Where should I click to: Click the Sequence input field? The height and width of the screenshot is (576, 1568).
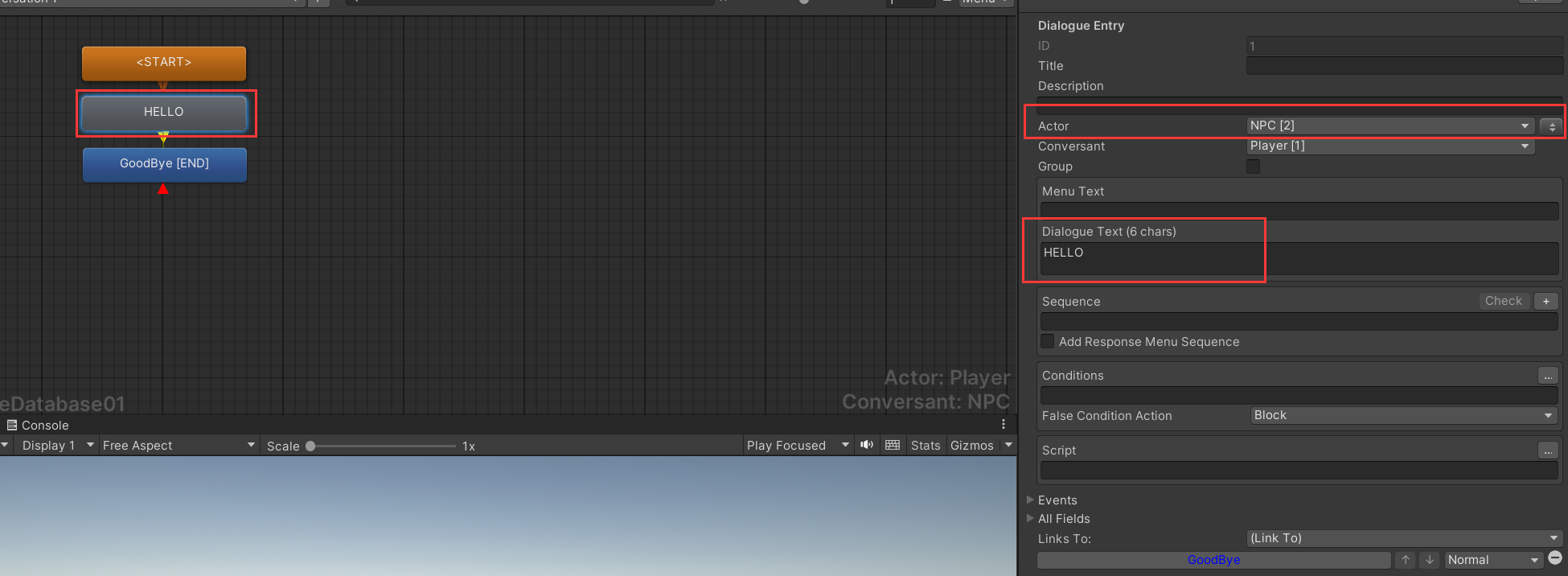[1299, 321]
